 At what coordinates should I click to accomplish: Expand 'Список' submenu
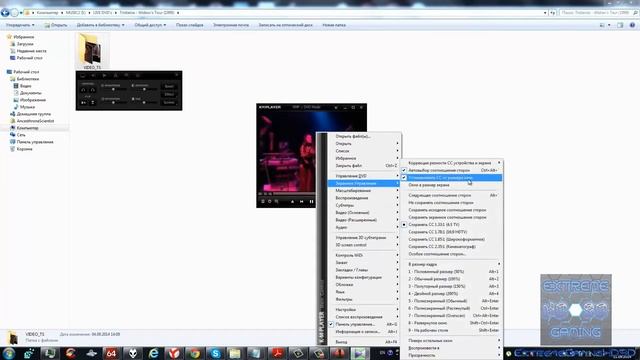pyautogui.click(x=364, y=151)
